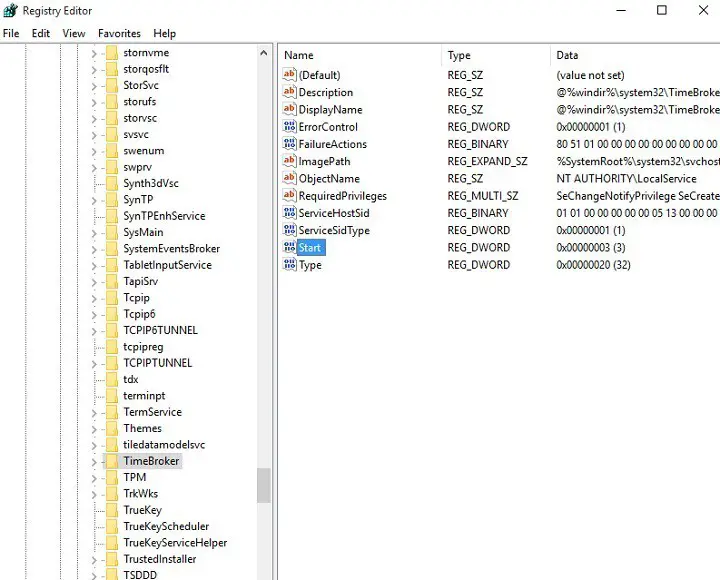Click the 0x00000003 (3) data cell
Image resolution: width=720 pixels, height=580 pixels.
(x=591, y=248)
